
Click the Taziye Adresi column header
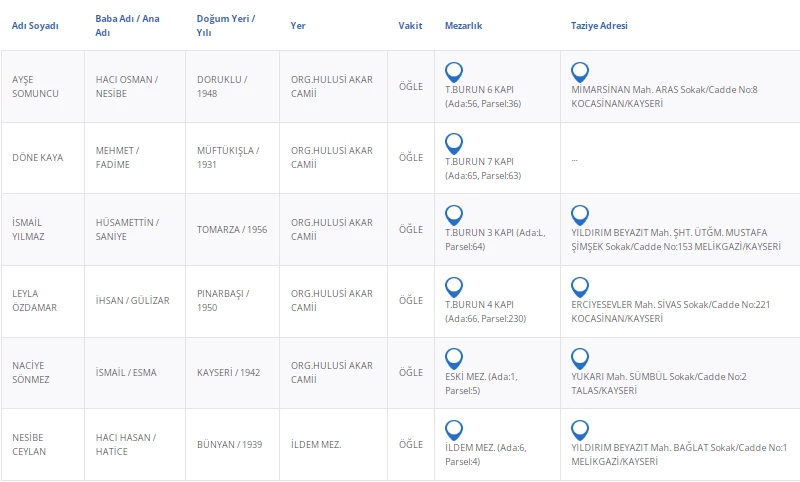pos(600,25)
